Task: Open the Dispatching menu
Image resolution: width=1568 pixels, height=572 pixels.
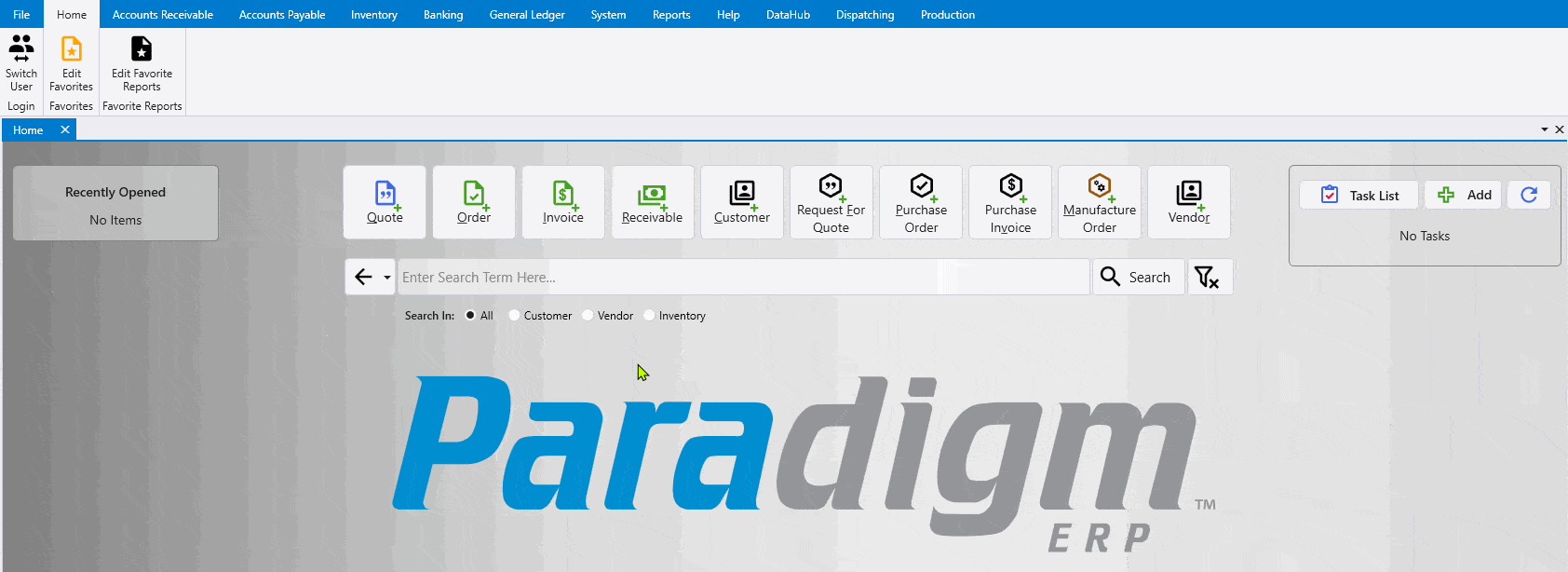Action: coord(865,14)
